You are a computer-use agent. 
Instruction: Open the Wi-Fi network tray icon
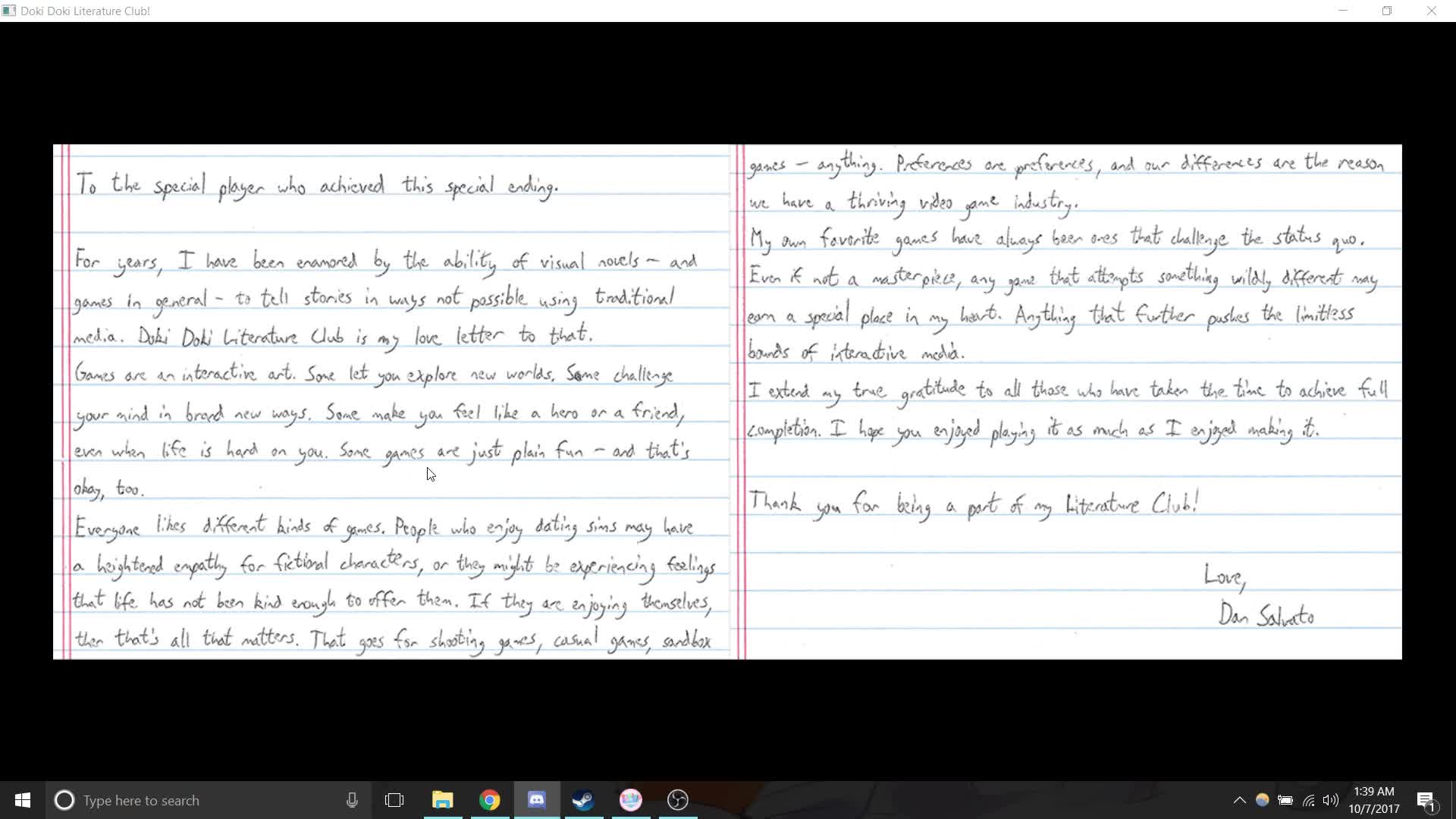click(1308, 800)
